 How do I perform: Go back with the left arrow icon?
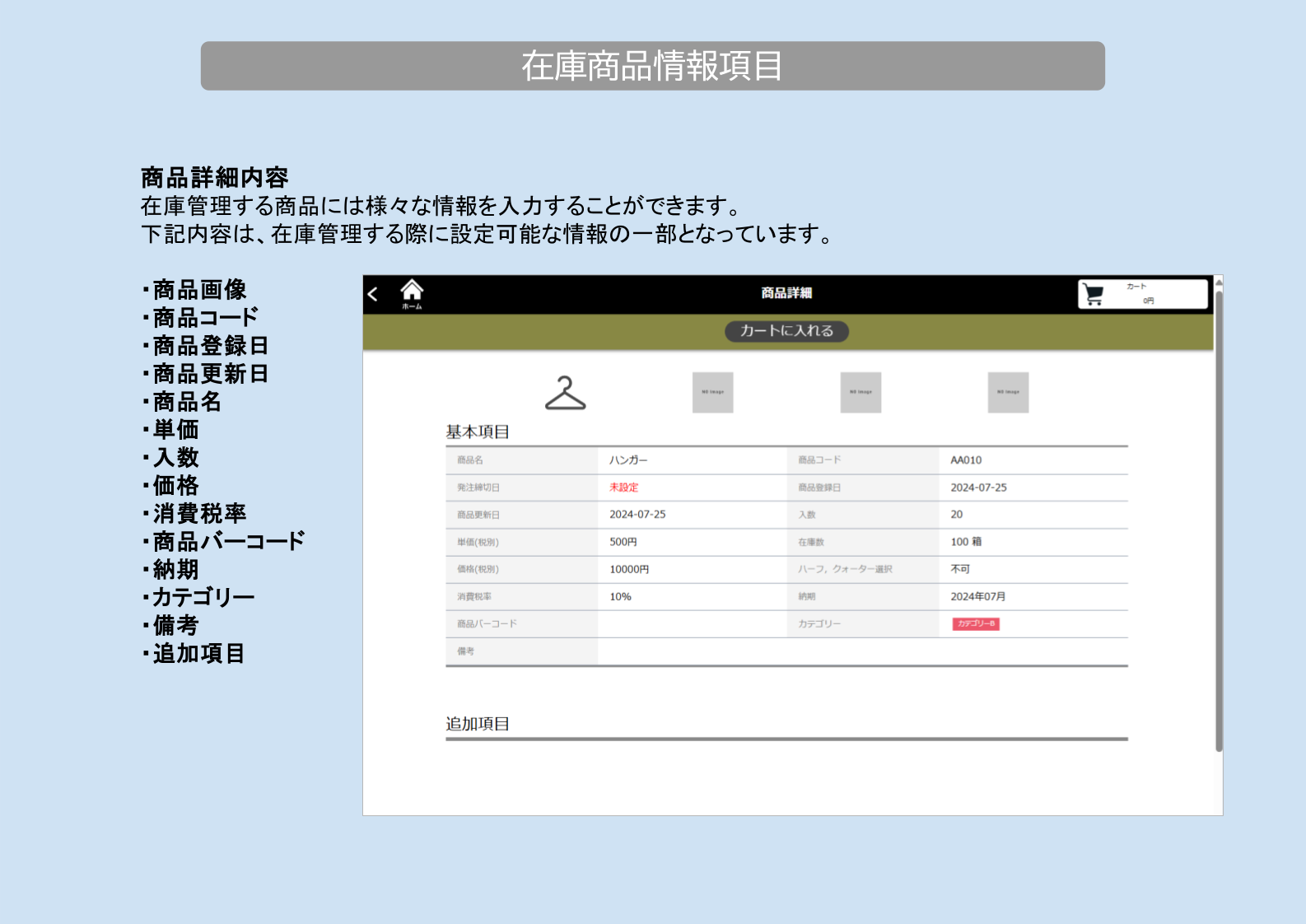point(373,294)
